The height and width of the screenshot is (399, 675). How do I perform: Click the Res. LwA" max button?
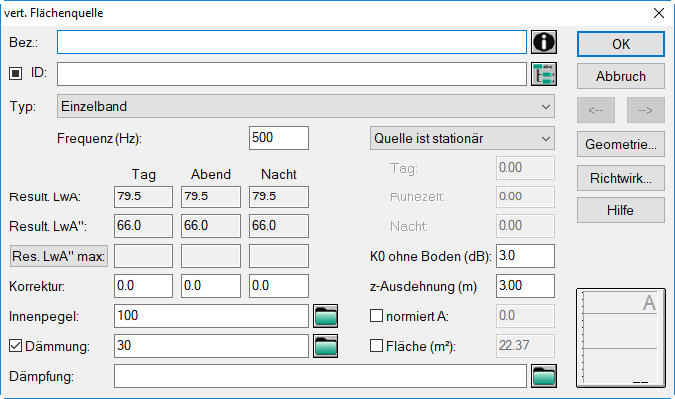point(59,256)
